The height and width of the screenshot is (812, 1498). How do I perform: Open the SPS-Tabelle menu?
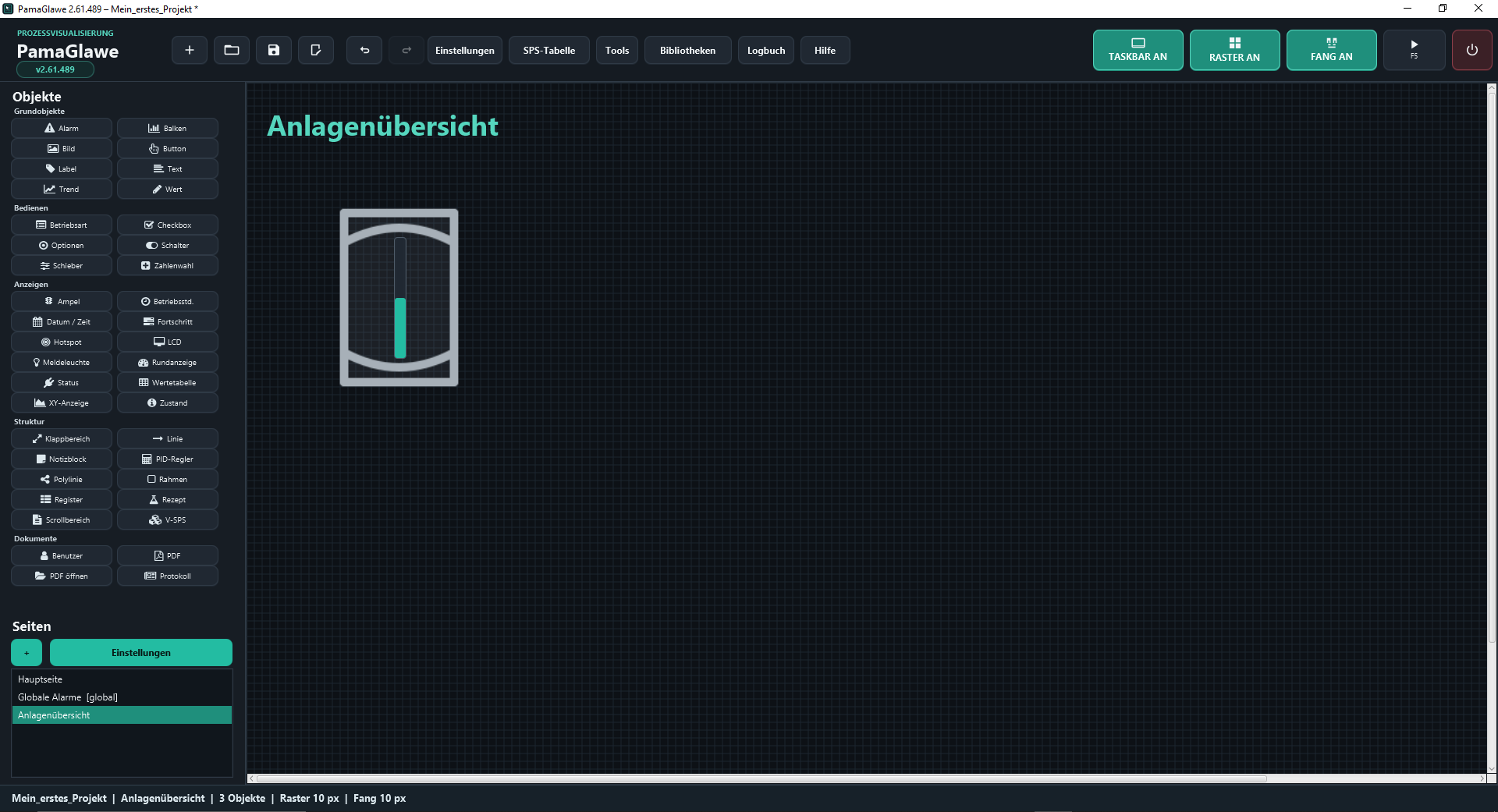tap(548, 50)
